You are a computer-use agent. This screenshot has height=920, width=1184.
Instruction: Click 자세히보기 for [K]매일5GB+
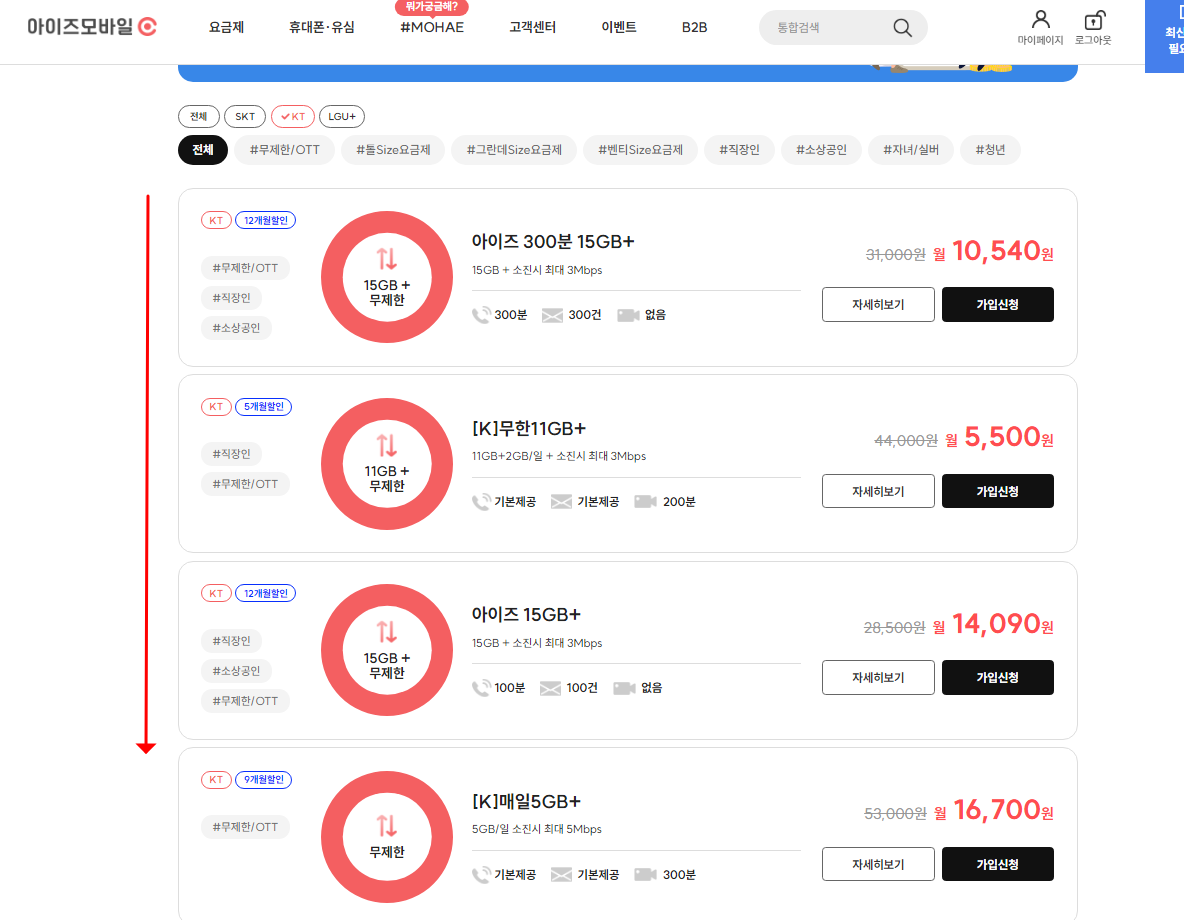pos(878,864)
